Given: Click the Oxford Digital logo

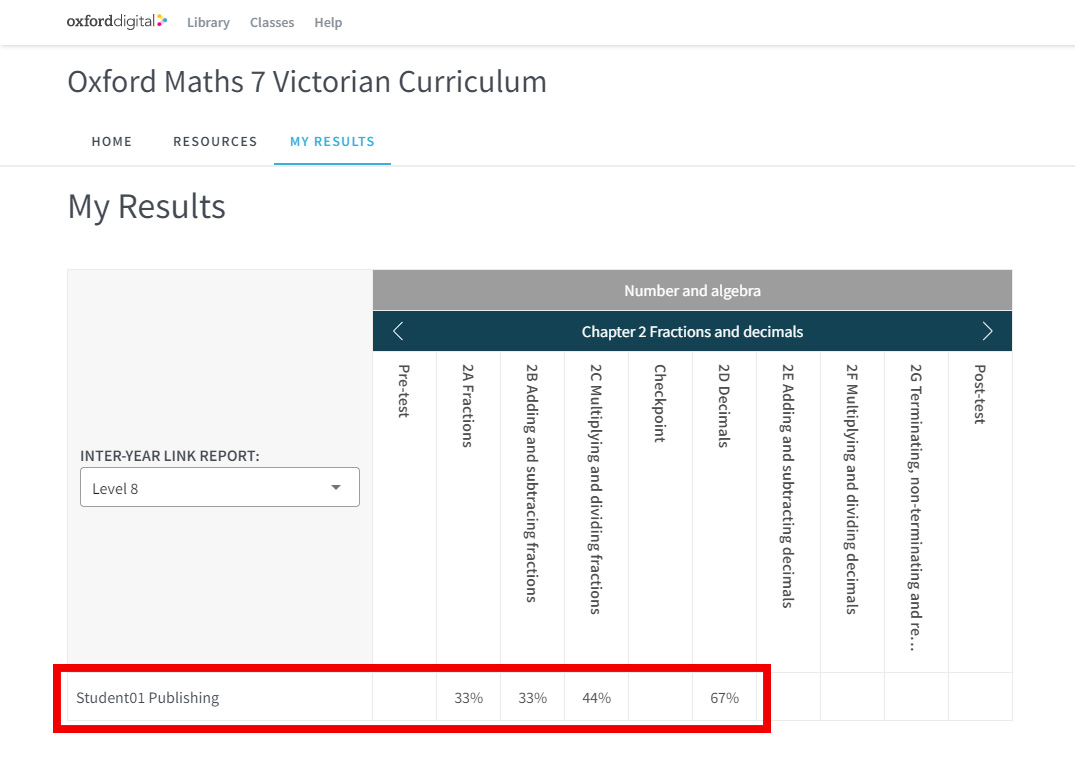Looking at the screenshot, I should coord(117,21).
